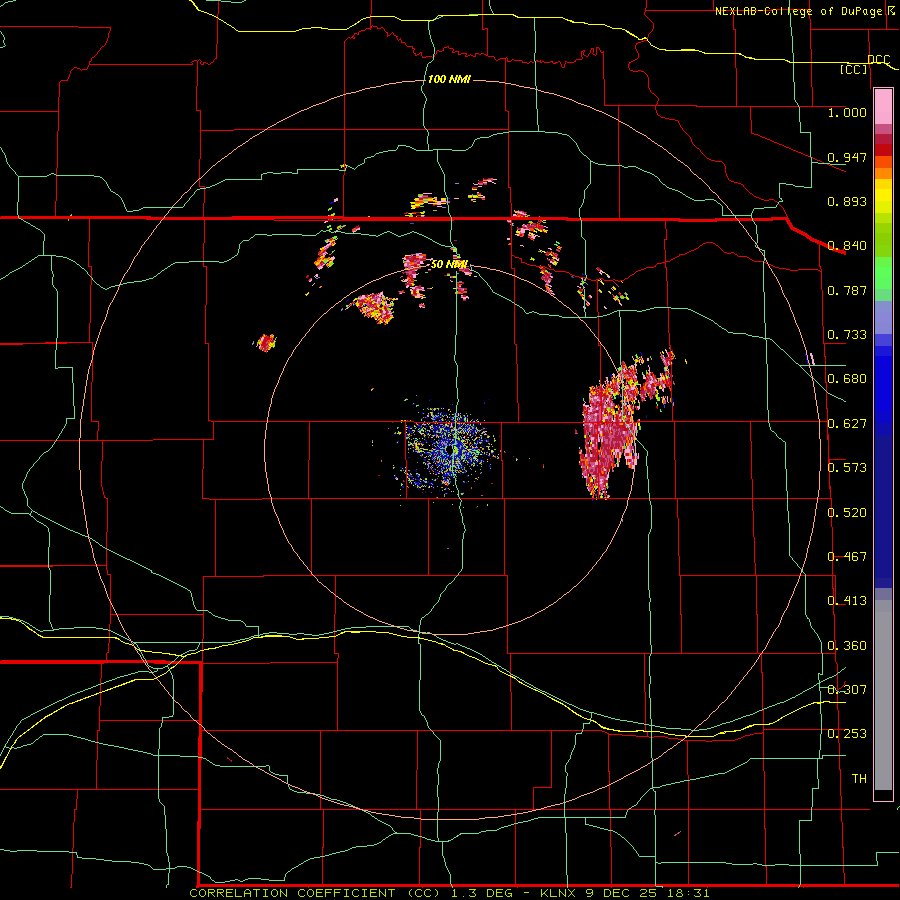Click the 0.840 scale value
Screen dimensions: 900x900
[x=847, y=246]
